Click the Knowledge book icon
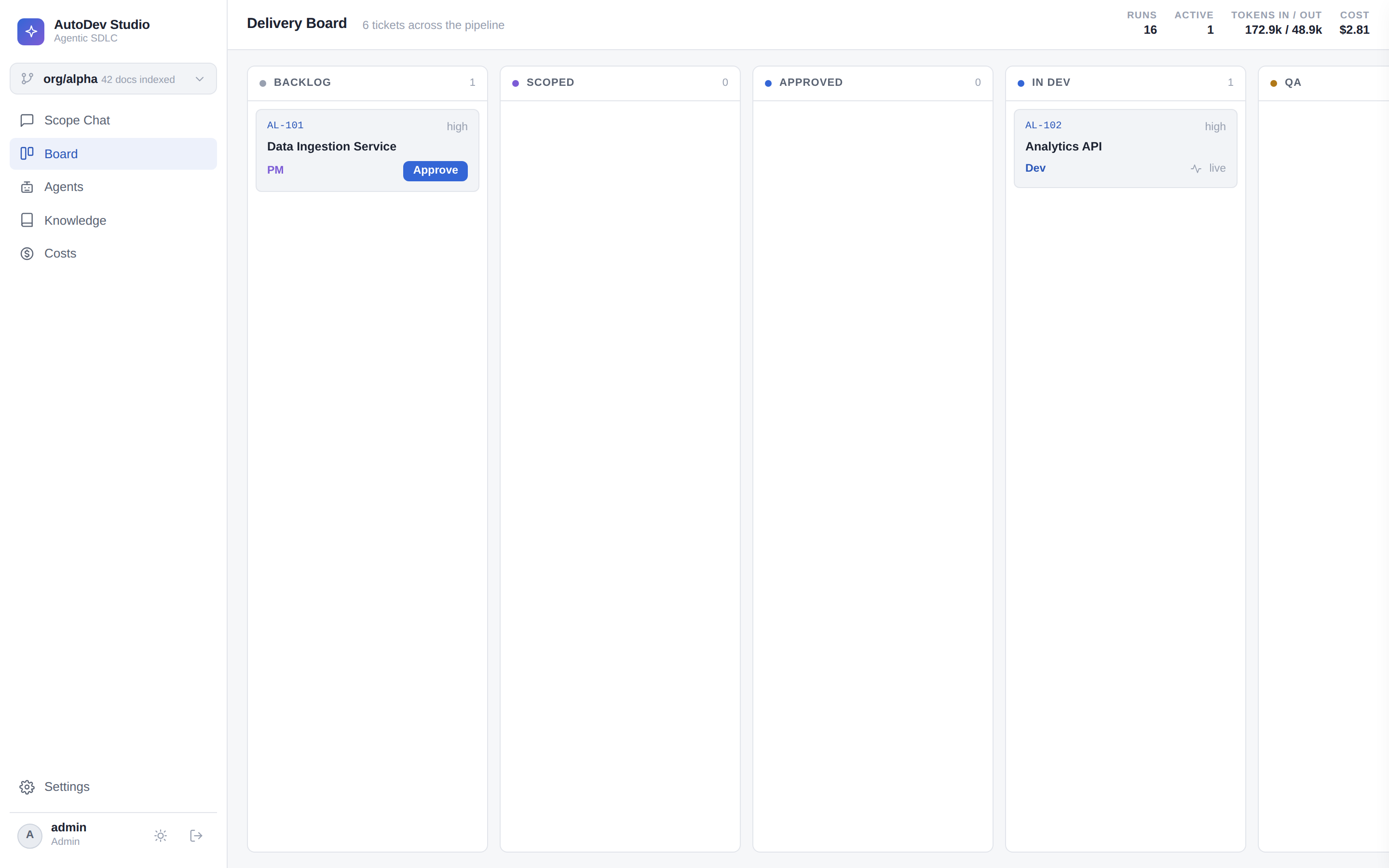This screenshot has width=1389, height=868. 27,220
